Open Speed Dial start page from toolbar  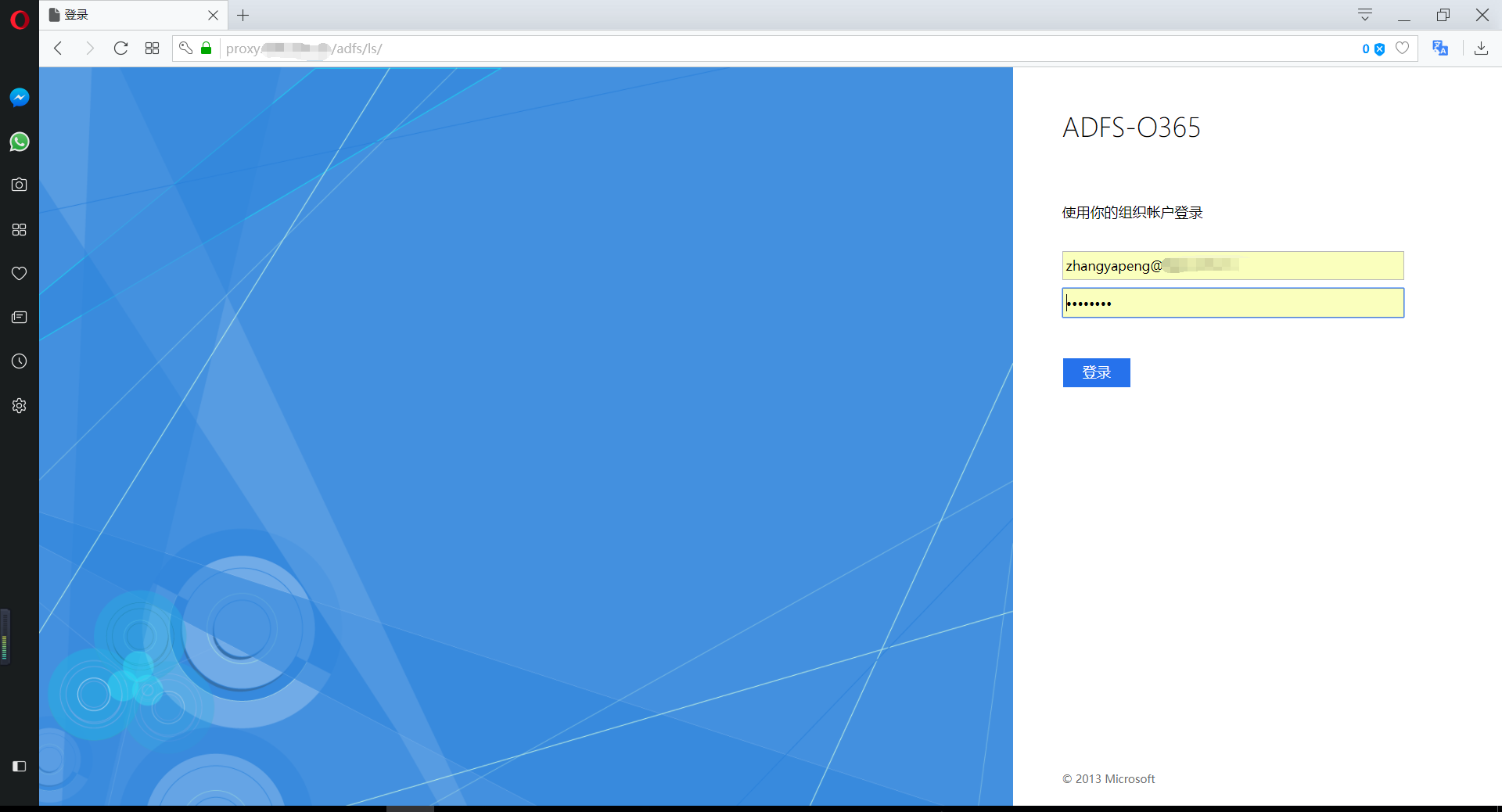click(x=152, y=49)
